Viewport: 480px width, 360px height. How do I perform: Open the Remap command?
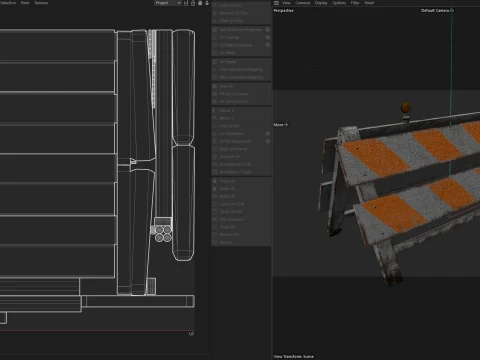pos(241,242)
